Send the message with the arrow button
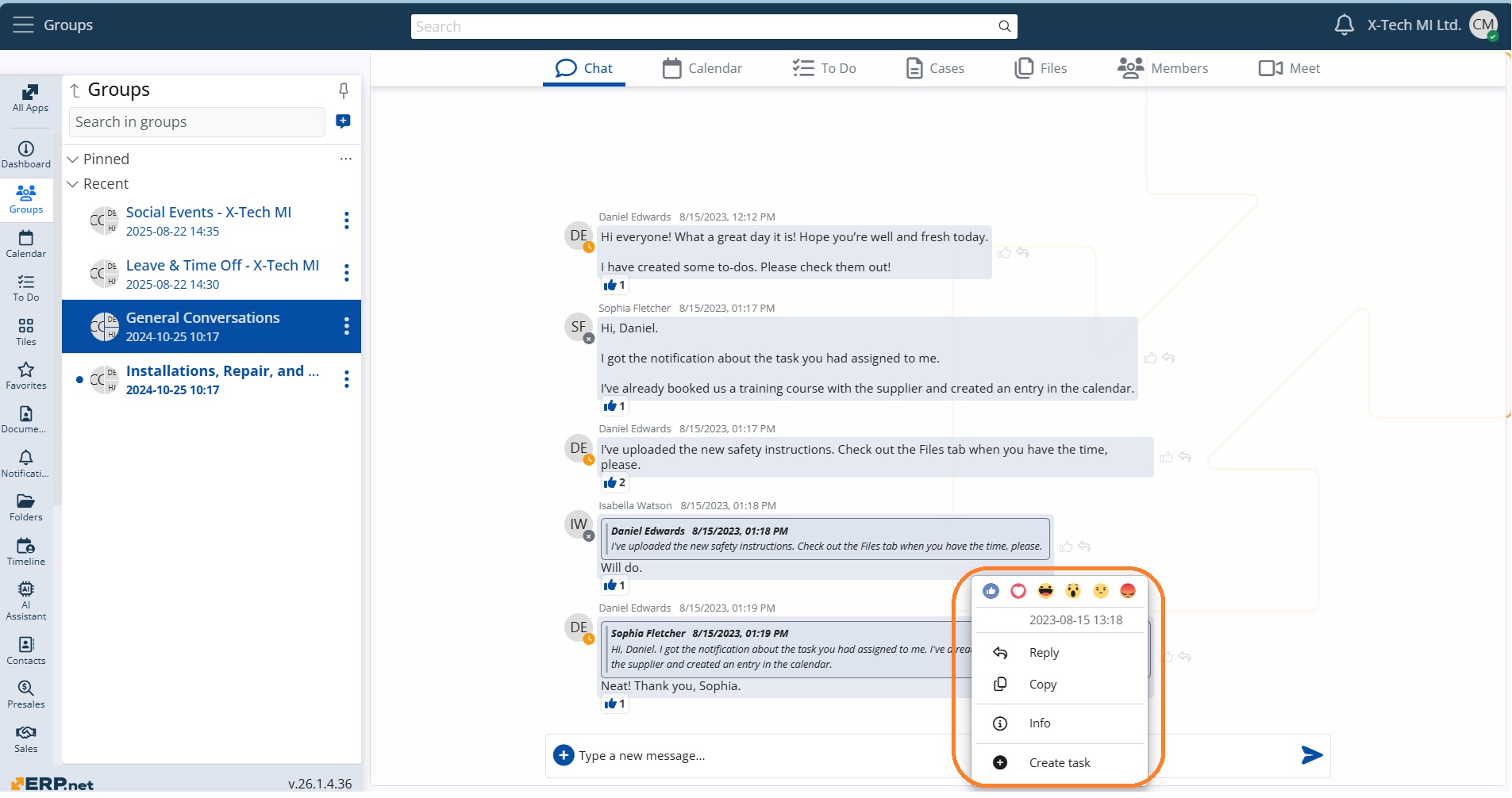This screenshot has width=1512, height=798. (1312, 755)
